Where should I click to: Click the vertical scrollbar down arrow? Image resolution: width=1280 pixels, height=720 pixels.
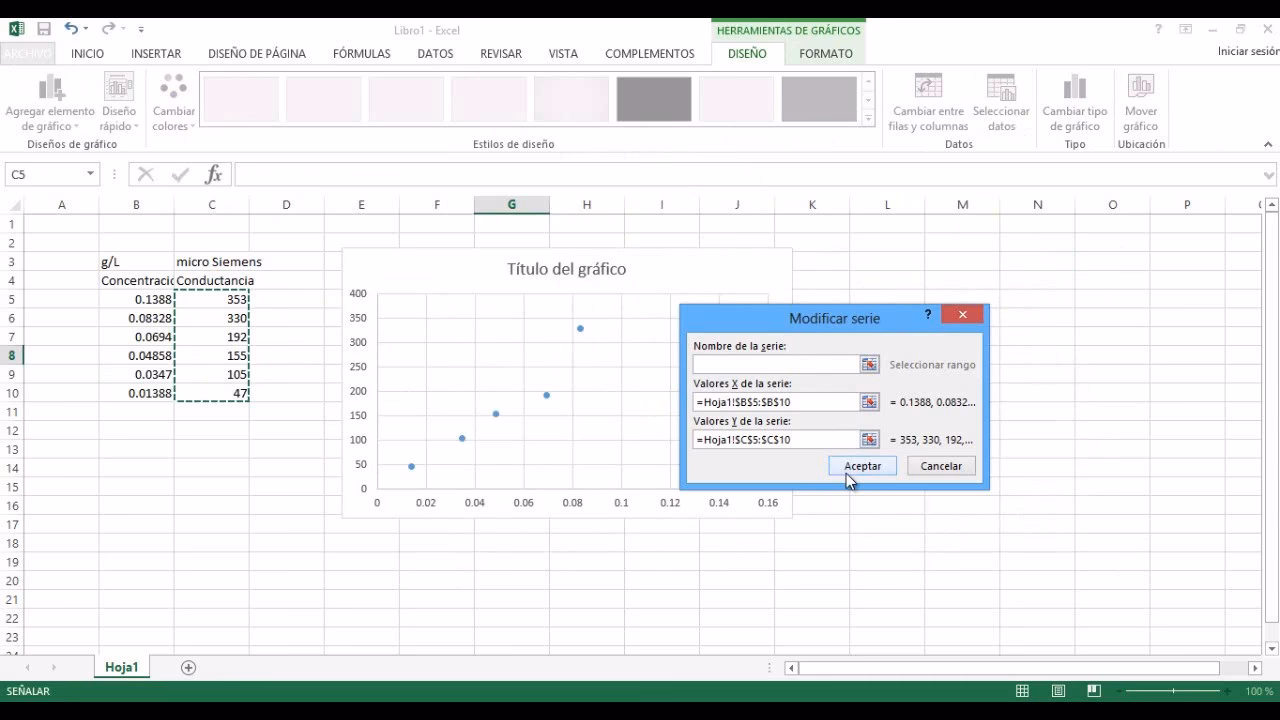pyautogui.click(x=1271, y=648)
